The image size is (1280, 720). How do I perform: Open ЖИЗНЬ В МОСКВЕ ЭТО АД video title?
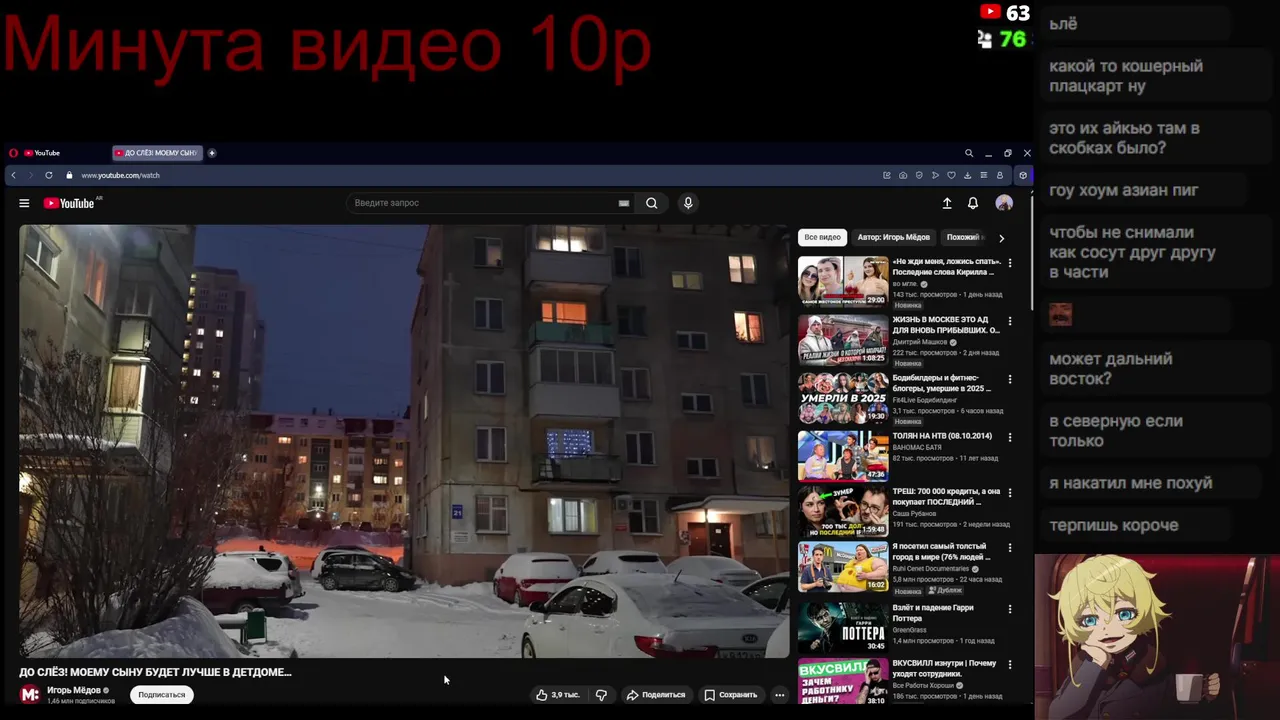coord(945,325)
